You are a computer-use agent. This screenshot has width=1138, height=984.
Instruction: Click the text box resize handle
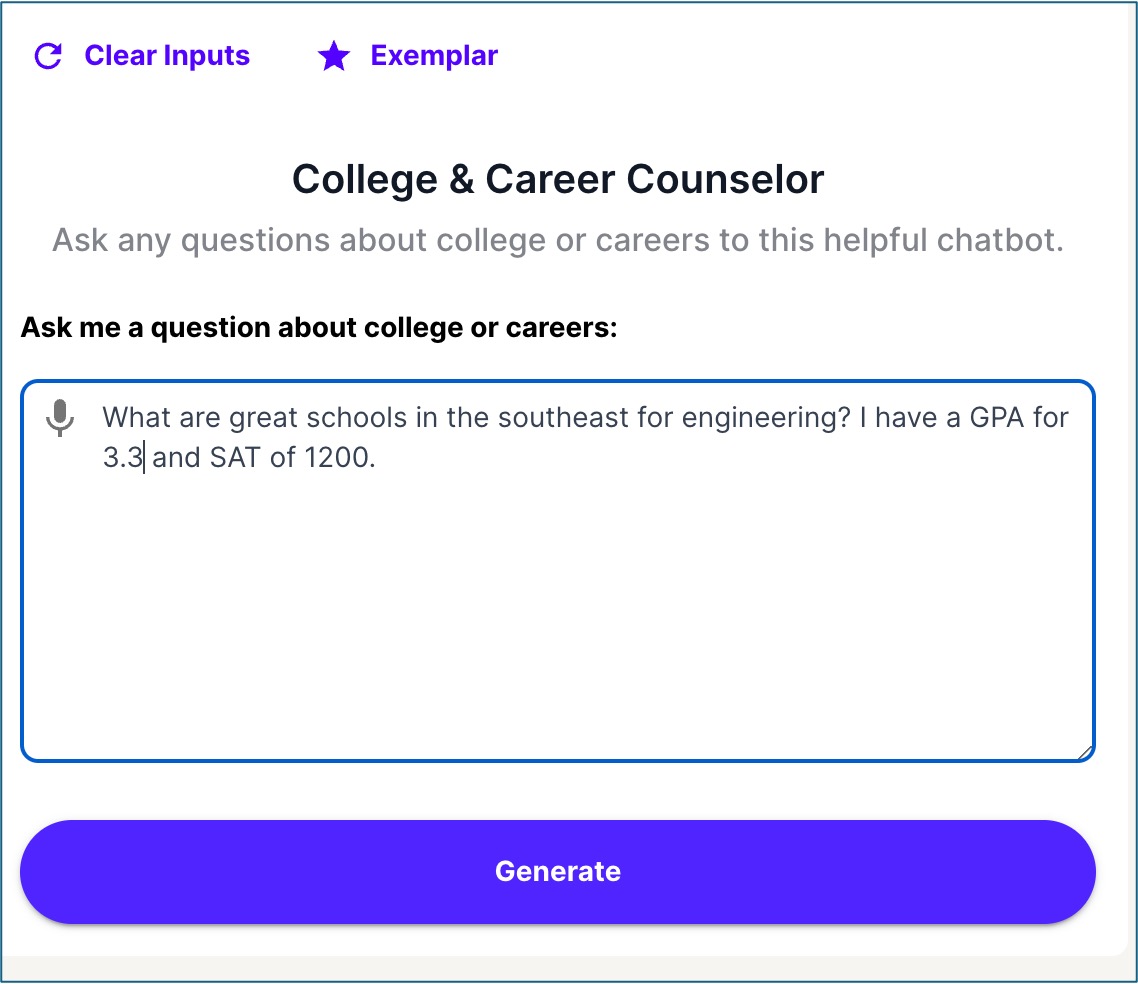tap(1085, 752)
